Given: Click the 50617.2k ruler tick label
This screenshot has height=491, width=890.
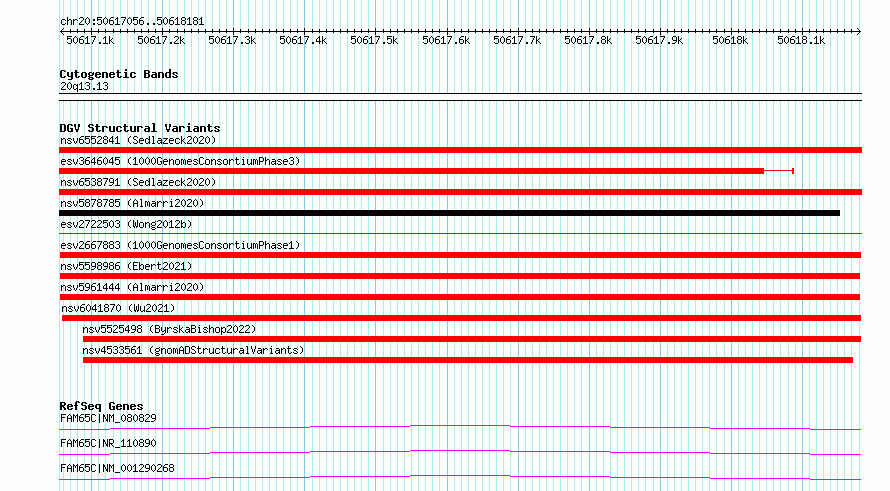Looking at the screenshot, I should coord(161,40).
